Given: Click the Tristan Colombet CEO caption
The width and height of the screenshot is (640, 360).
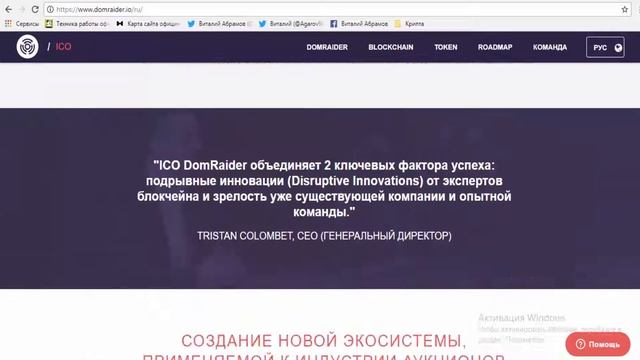Looking at the screenshot, I should (324, 236).
